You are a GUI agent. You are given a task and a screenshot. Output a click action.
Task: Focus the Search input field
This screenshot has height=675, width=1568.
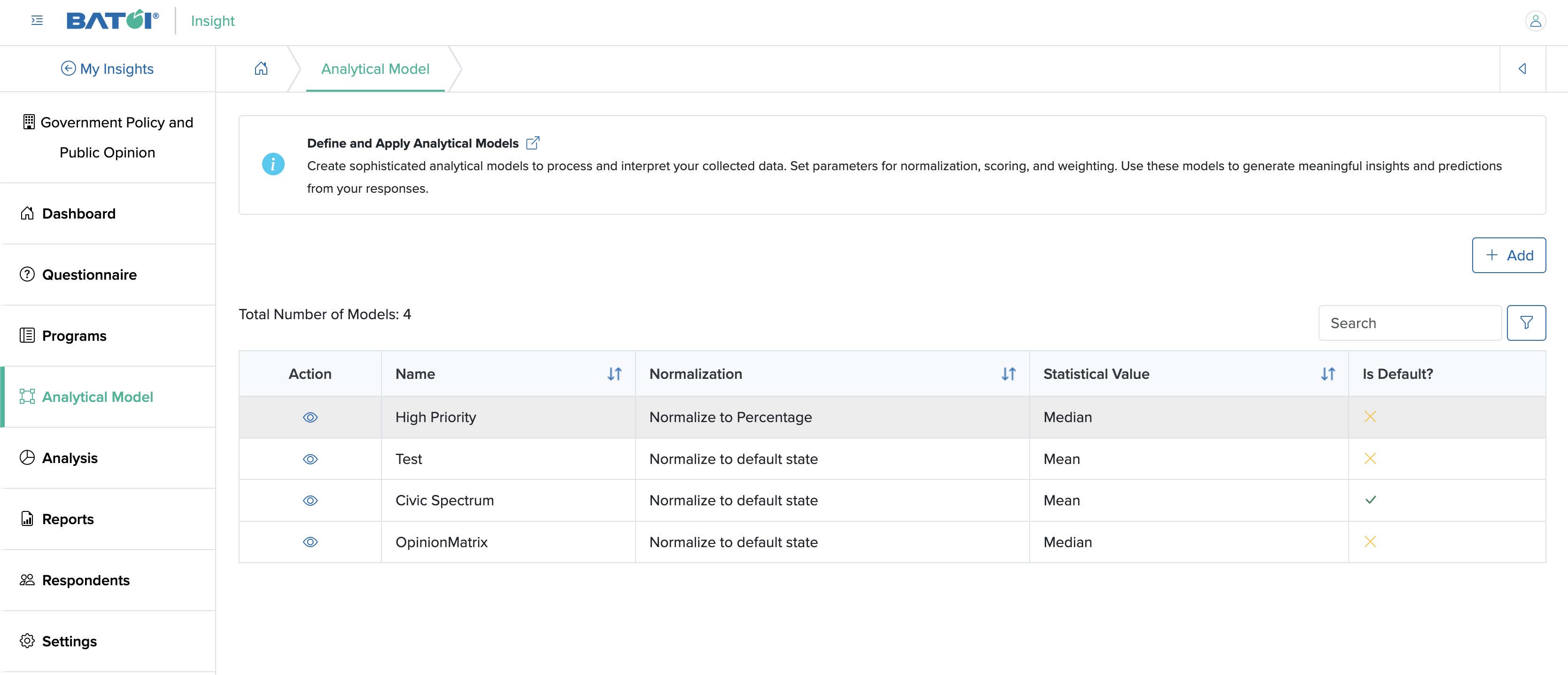(1409, 323)
